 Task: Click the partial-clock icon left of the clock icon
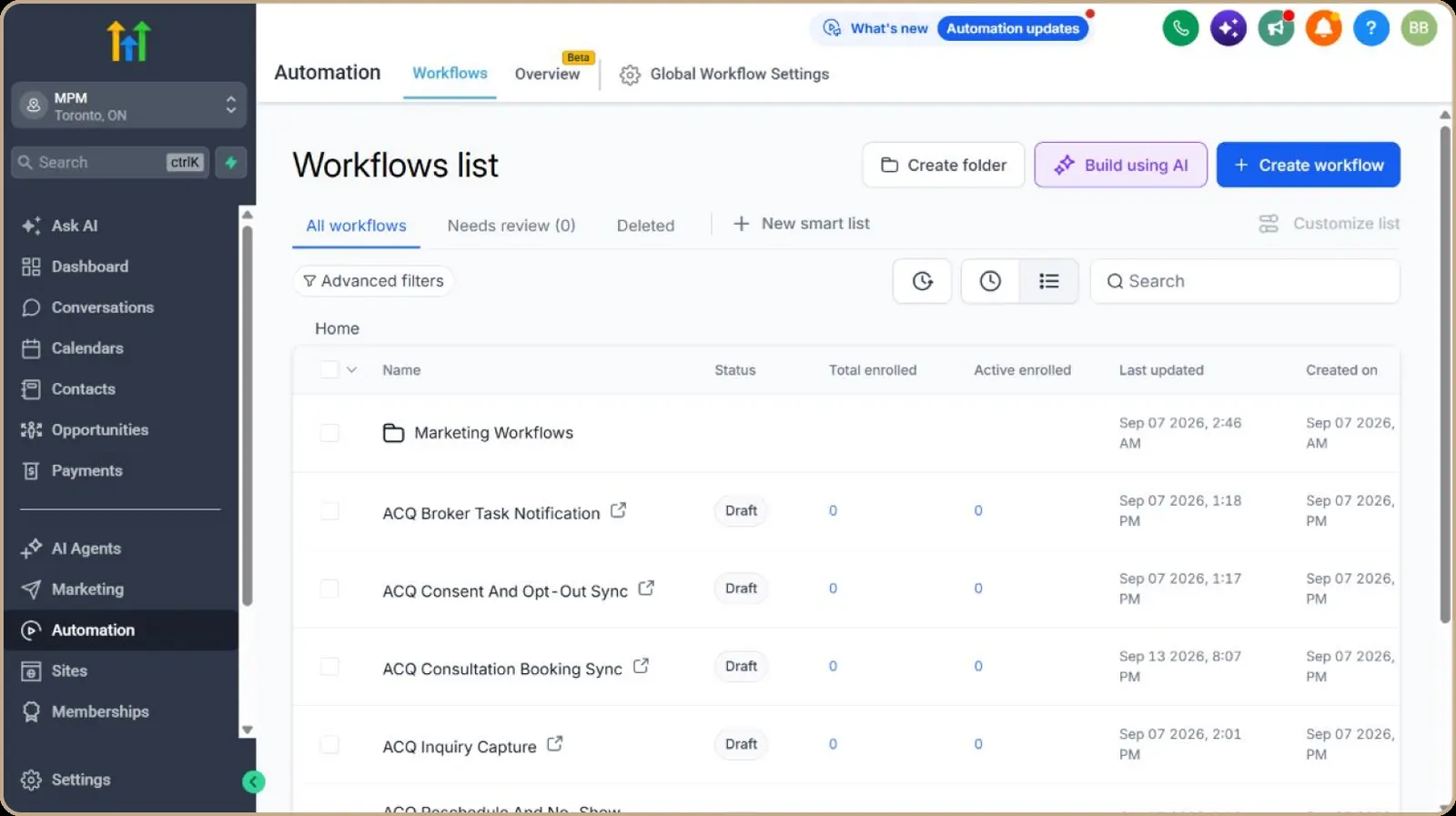click(923, 281)
